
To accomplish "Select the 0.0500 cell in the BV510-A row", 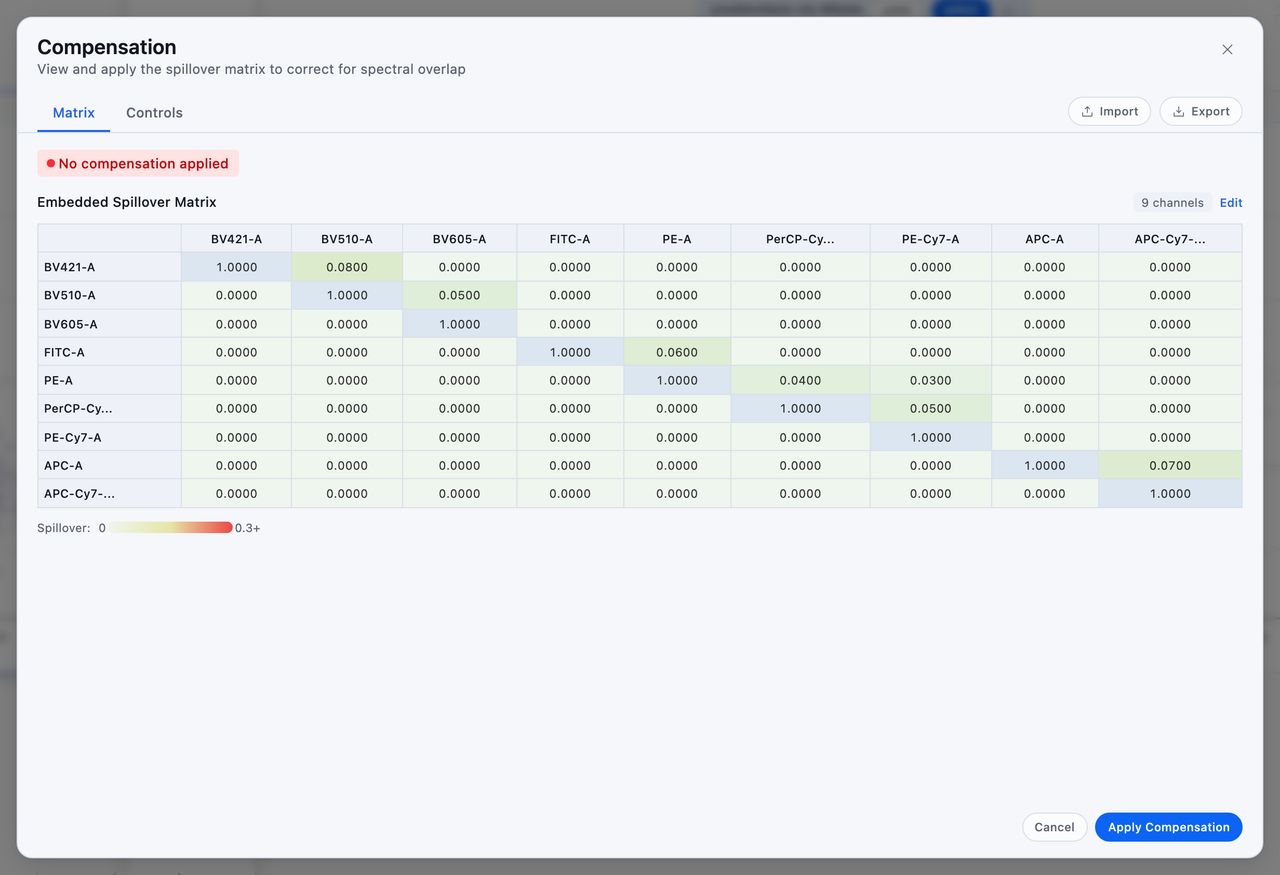I will tap(459, 295).
